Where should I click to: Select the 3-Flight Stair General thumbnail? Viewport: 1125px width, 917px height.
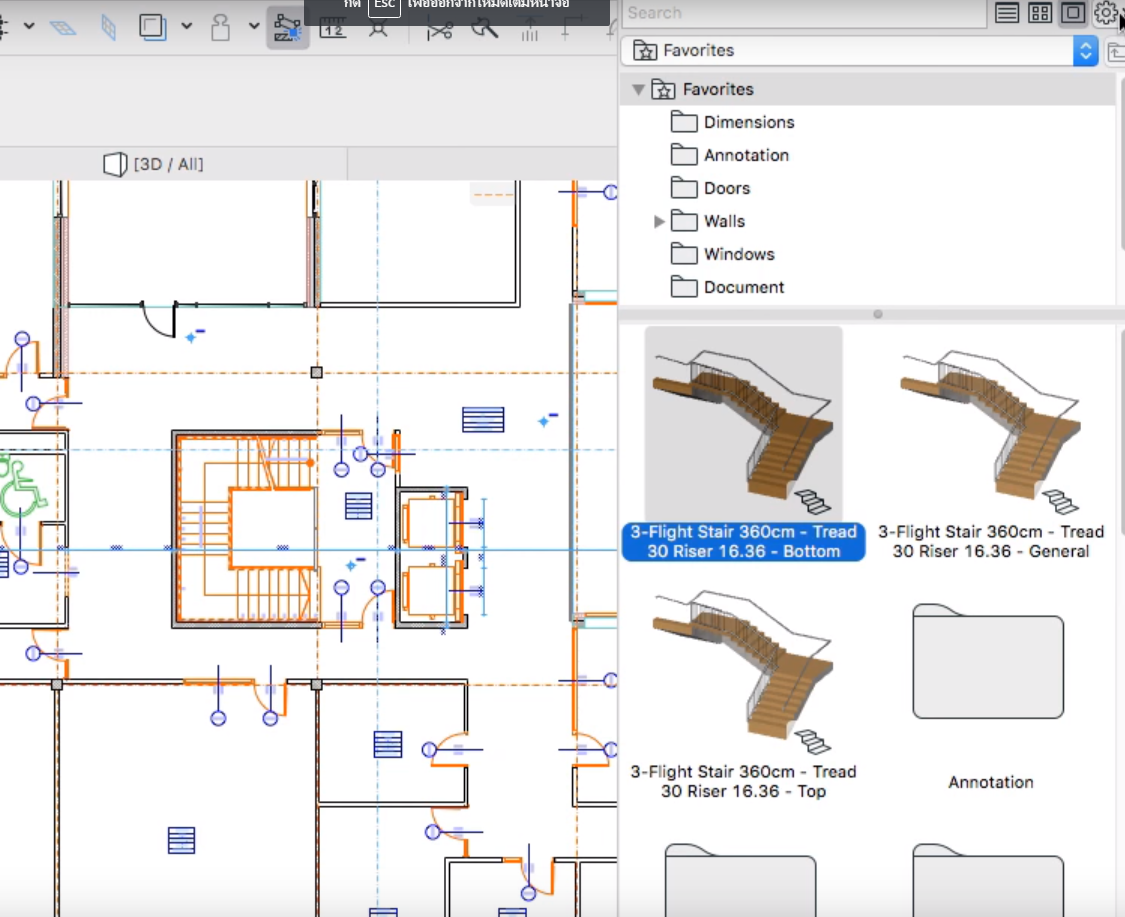991,431
